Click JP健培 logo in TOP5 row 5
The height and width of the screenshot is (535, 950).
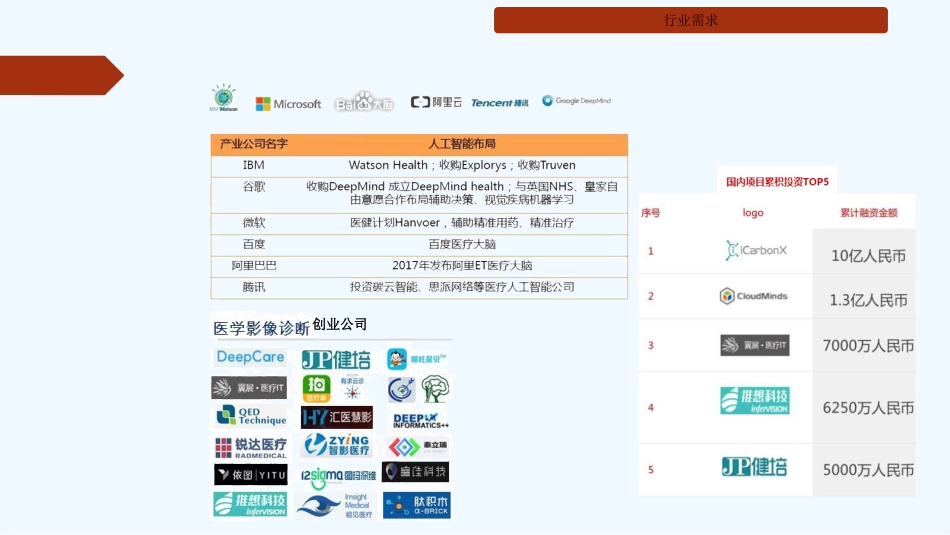point(755,467)
